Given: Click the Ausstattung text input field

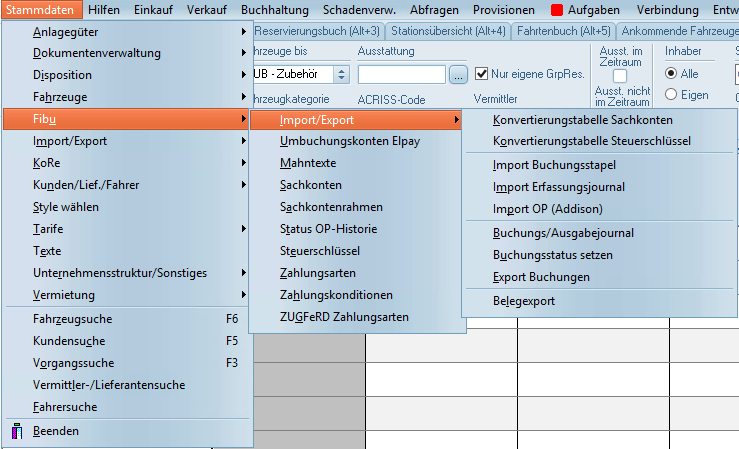Looking at the screenshot, I should [x=402, y=74].
